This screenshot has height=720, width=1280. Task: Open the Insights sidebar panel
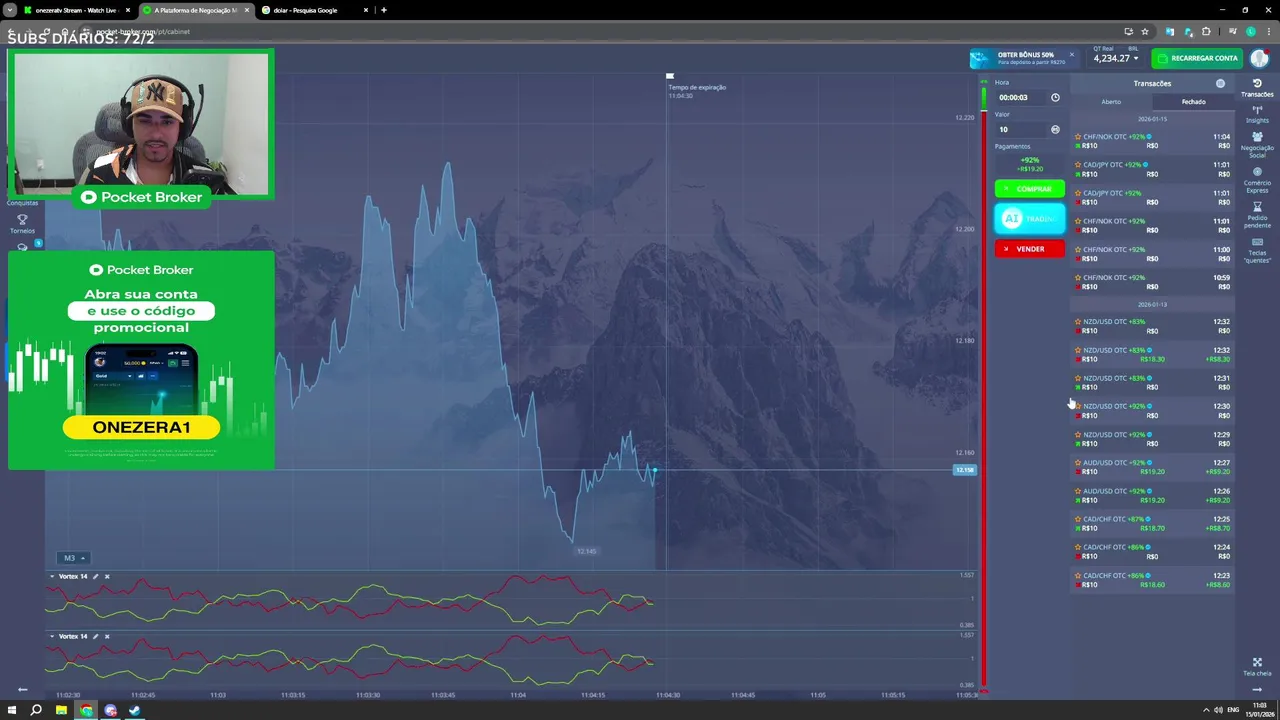coord(1257,114)
